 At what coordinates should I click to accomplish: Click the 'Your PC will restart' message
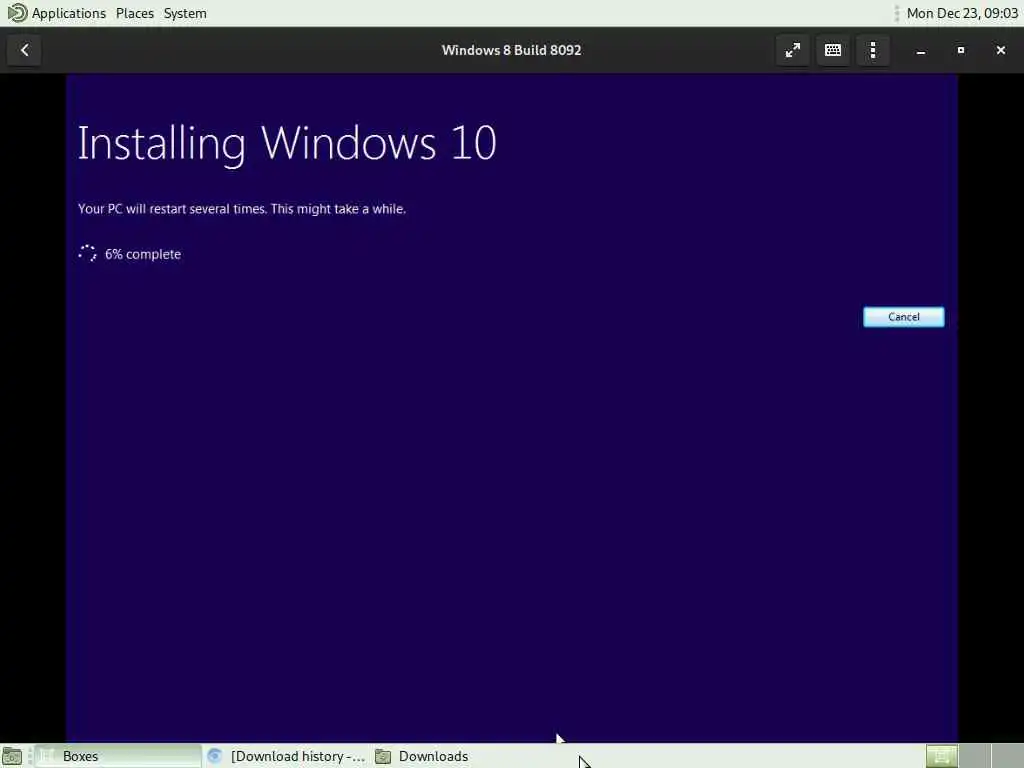[x=242, y=209]
